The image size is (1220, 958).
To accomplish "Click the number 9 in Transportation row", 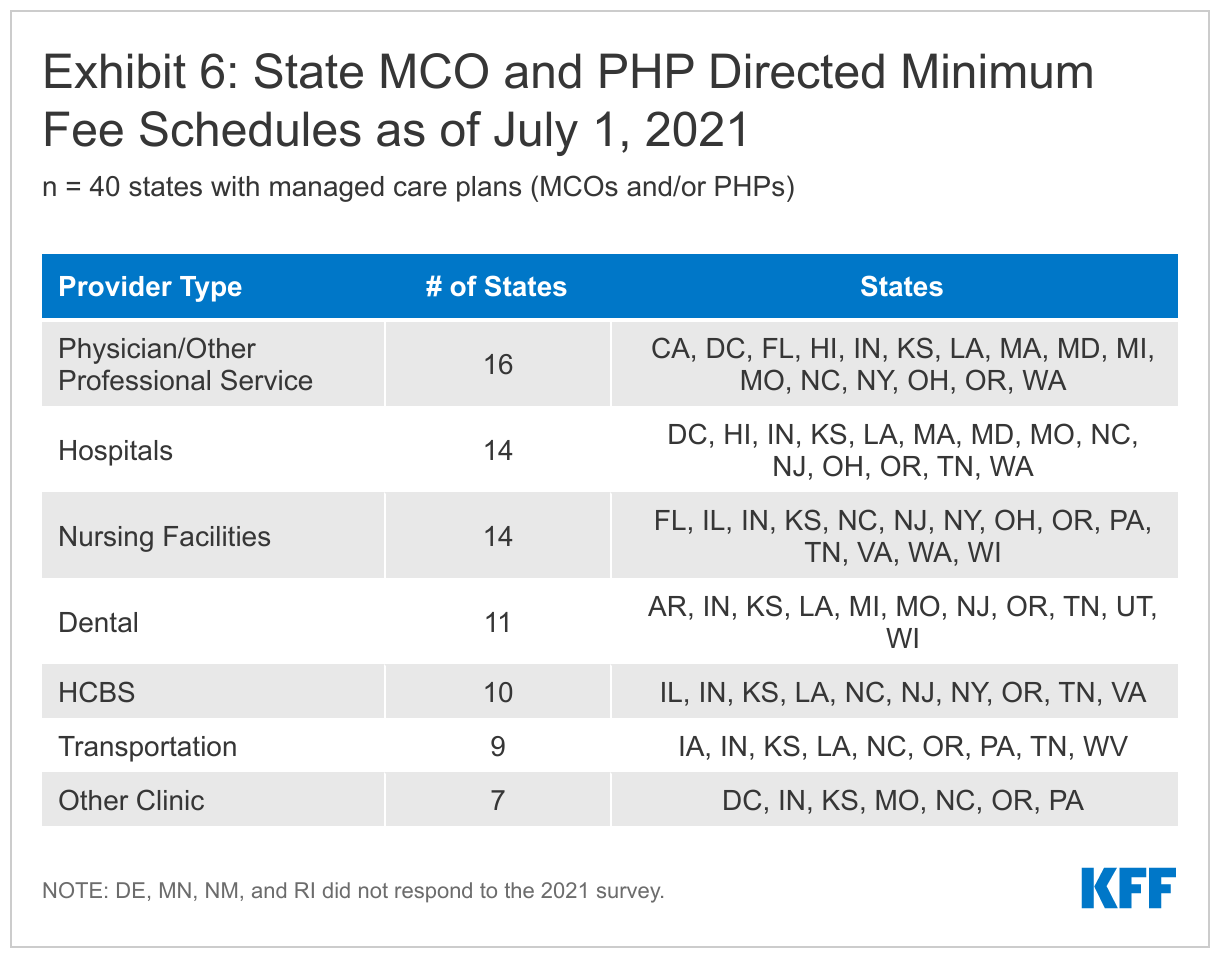I will tap(497, 746).
